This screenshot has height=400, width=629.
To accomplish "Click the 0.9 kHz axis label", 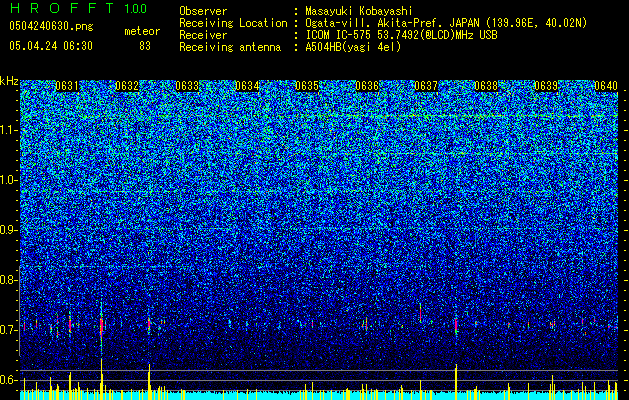I will coord(9,230).
